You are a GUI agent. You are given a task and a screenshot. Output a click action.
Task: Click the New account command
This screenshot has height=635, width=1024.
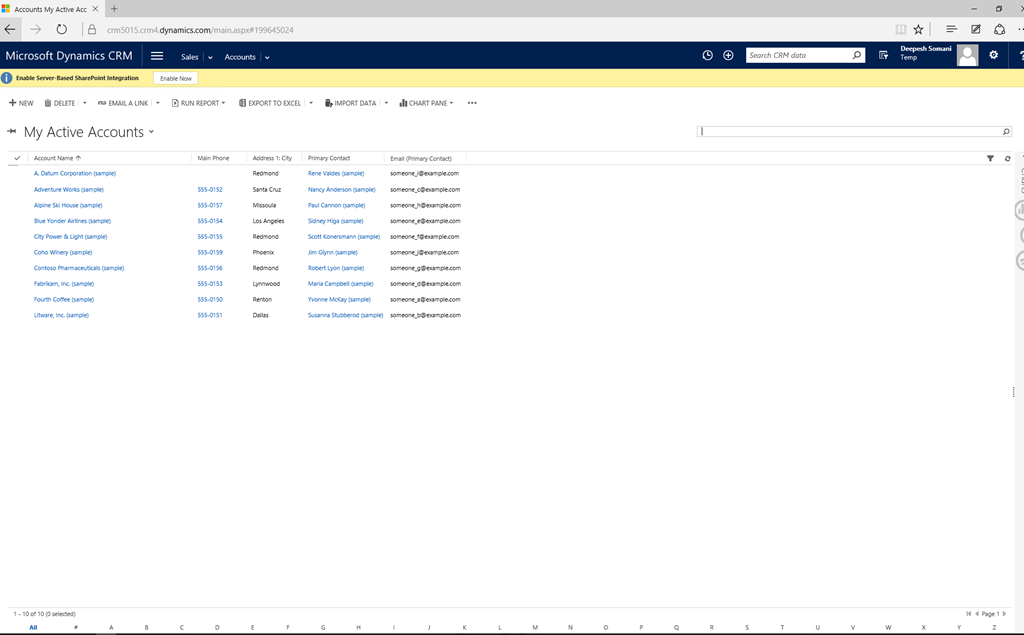click(21, 103)
